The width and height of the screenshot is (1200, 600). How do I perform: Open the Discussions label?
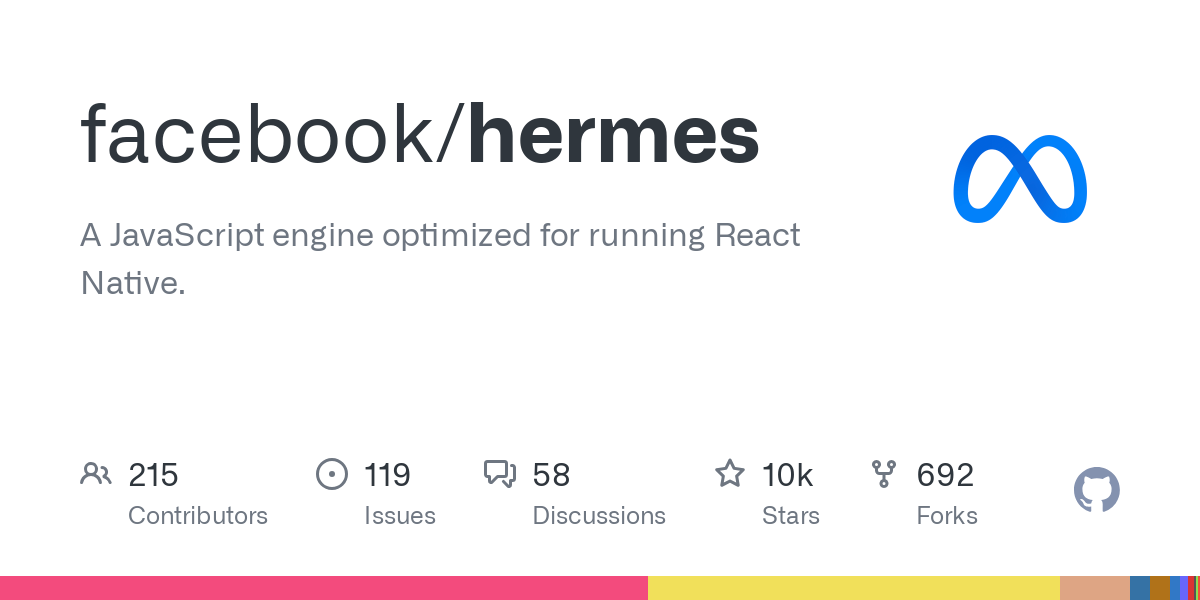coord(599,516)
